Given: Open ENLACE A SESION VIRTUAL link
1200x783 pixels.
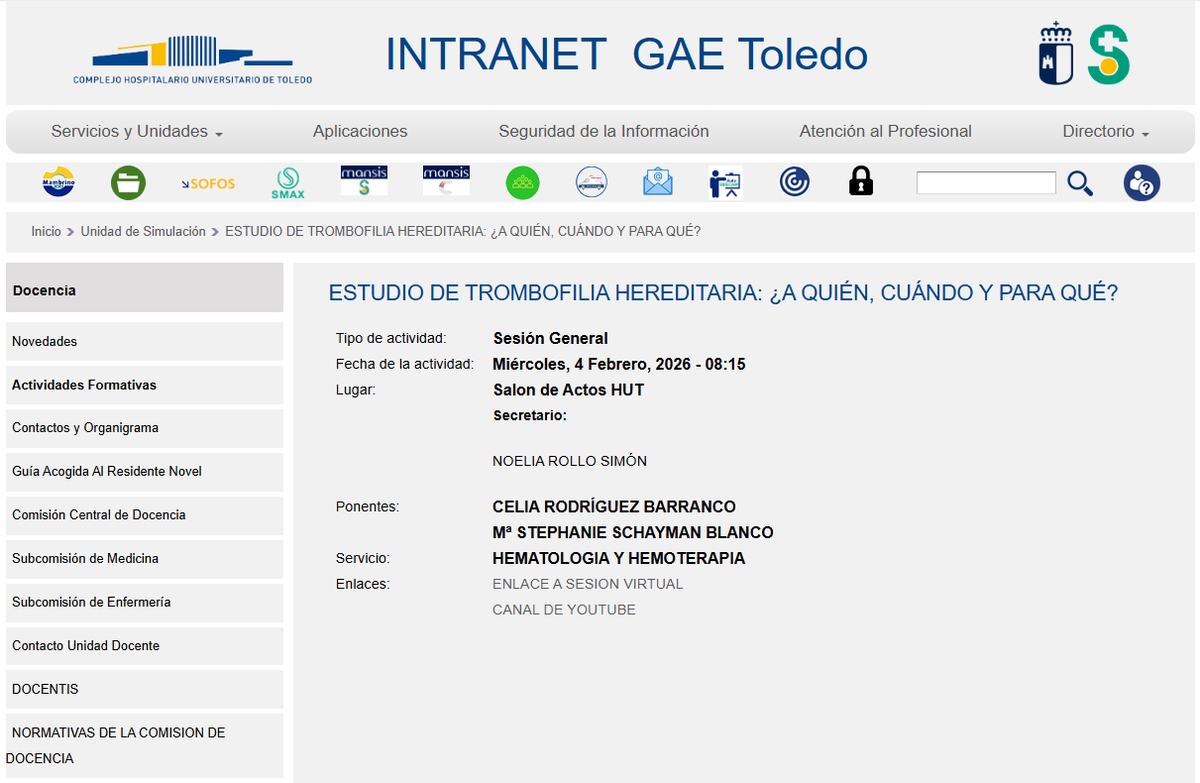Looking at the screenshot, I should coord(587,583).
